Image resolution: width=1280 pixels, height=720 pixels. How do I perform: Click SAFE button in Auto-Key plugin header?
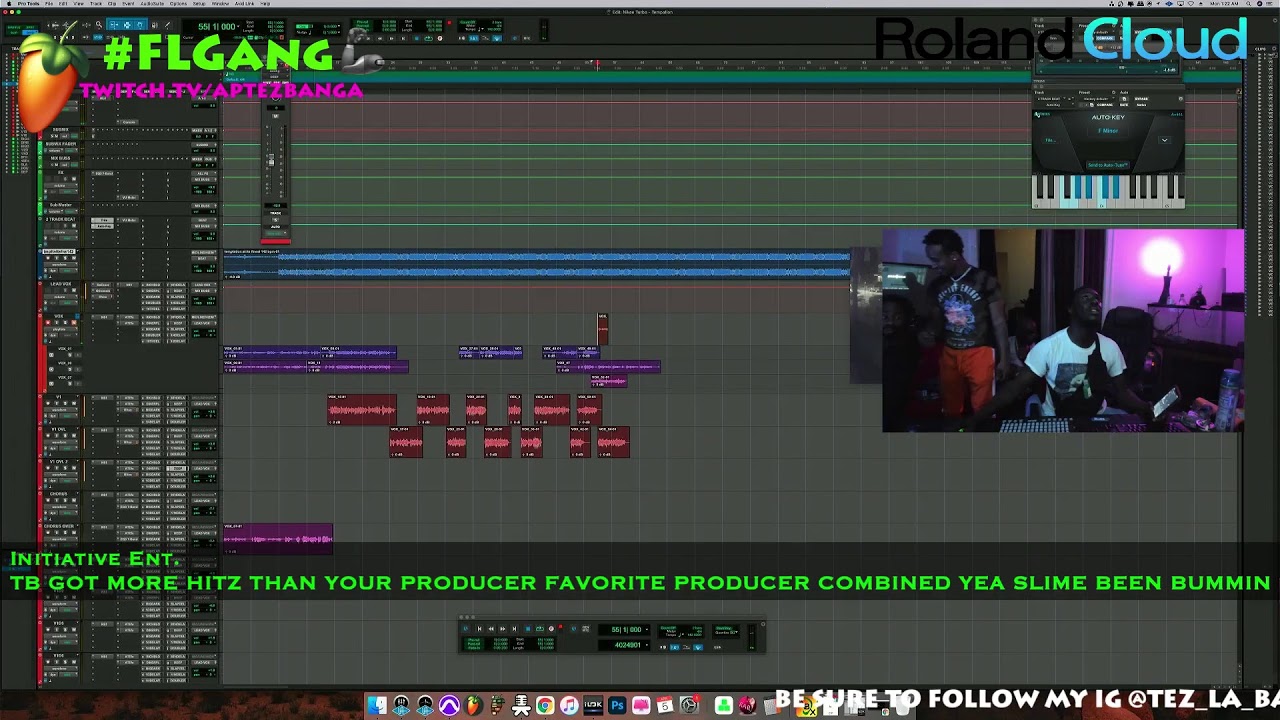[x=1124, y=105]
